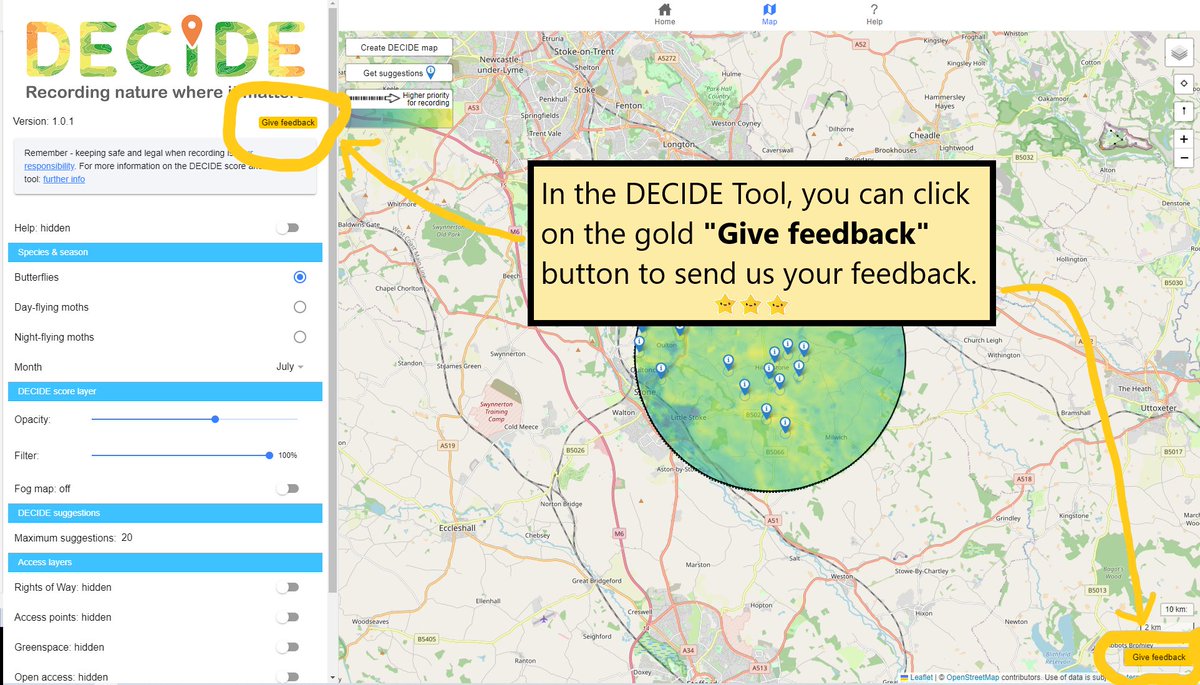
Task: Select the suggestion marker nearest Milwich
Action: [785, 427]
